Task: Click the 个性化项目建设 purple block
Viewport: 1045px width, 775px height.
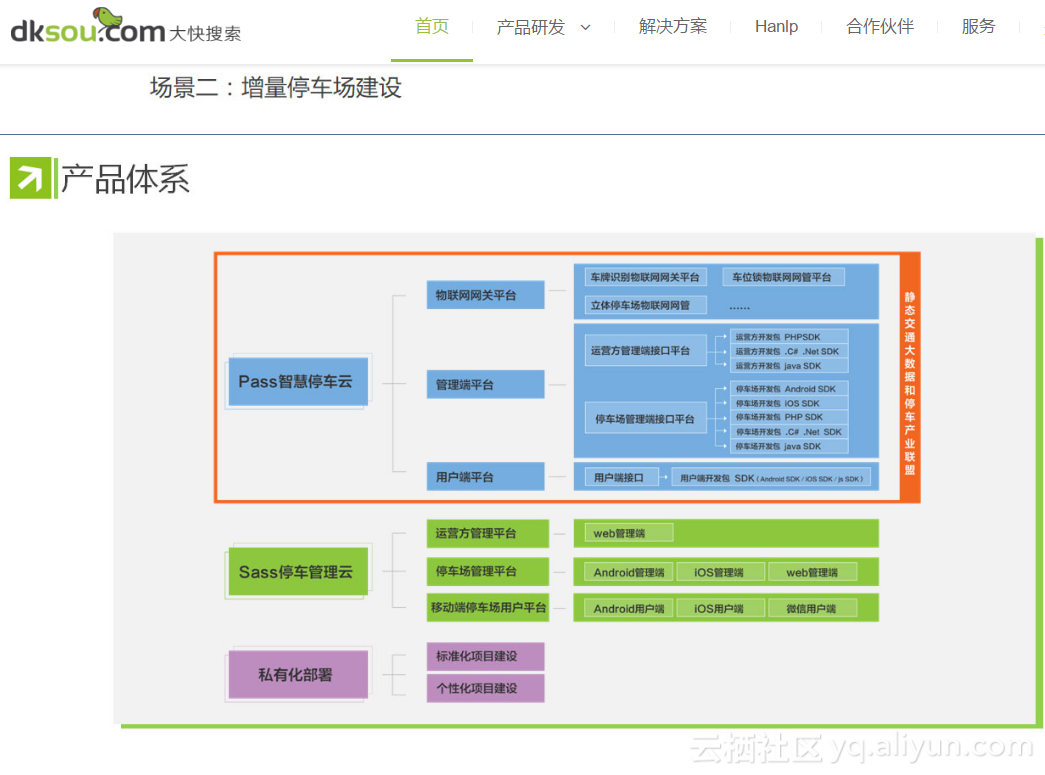Action: (485, 688)
